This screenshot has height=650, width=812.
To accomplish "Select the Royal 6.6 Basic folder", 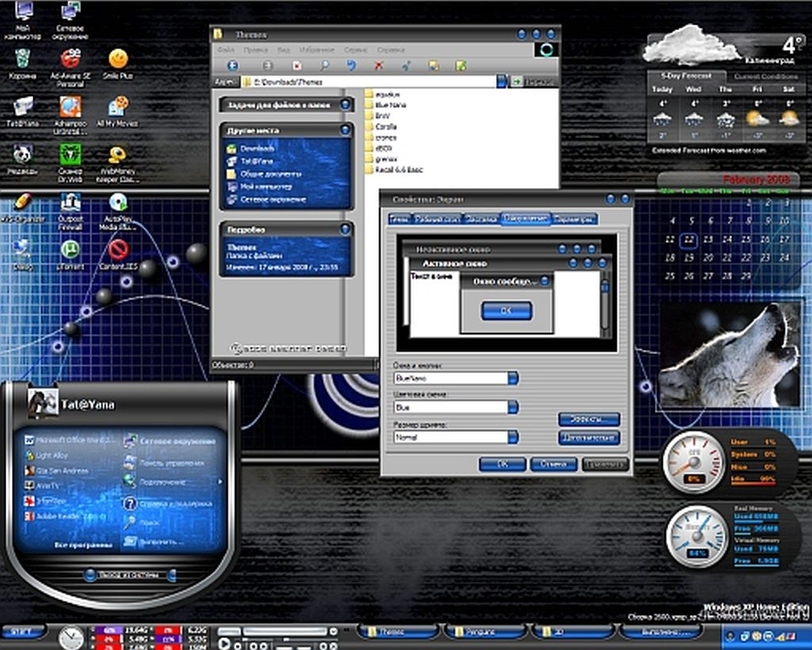I will [394, 170].
